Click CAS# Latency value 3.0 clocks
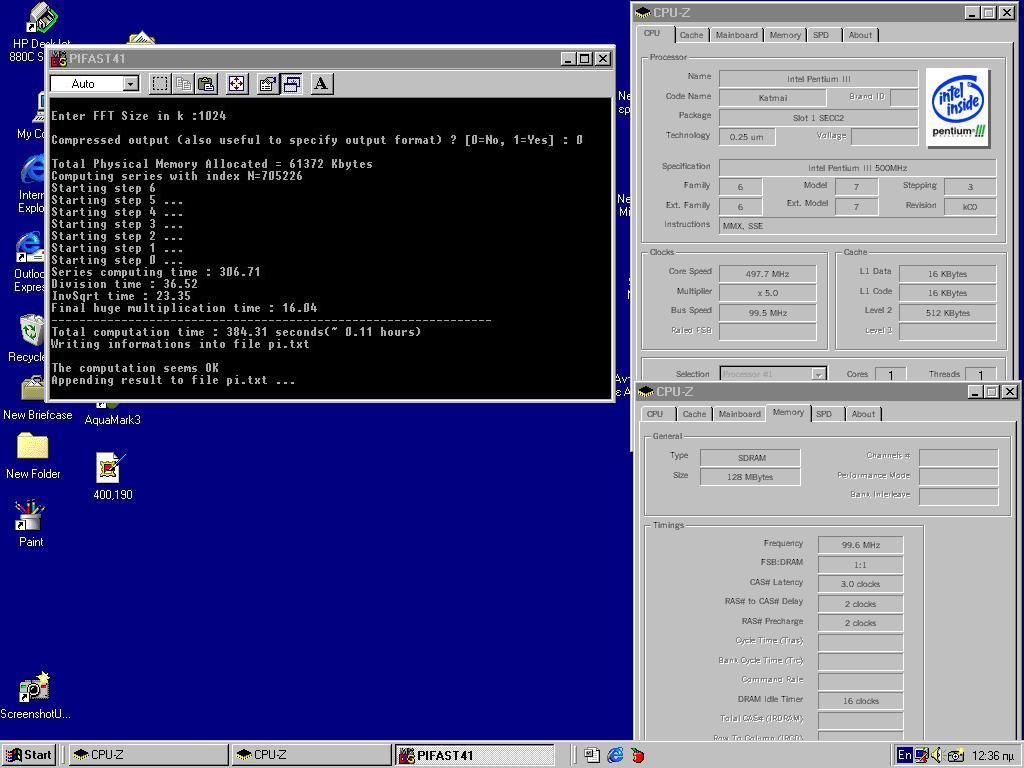This screenshot has width=1024, height=768. click(x=861, y=584)
